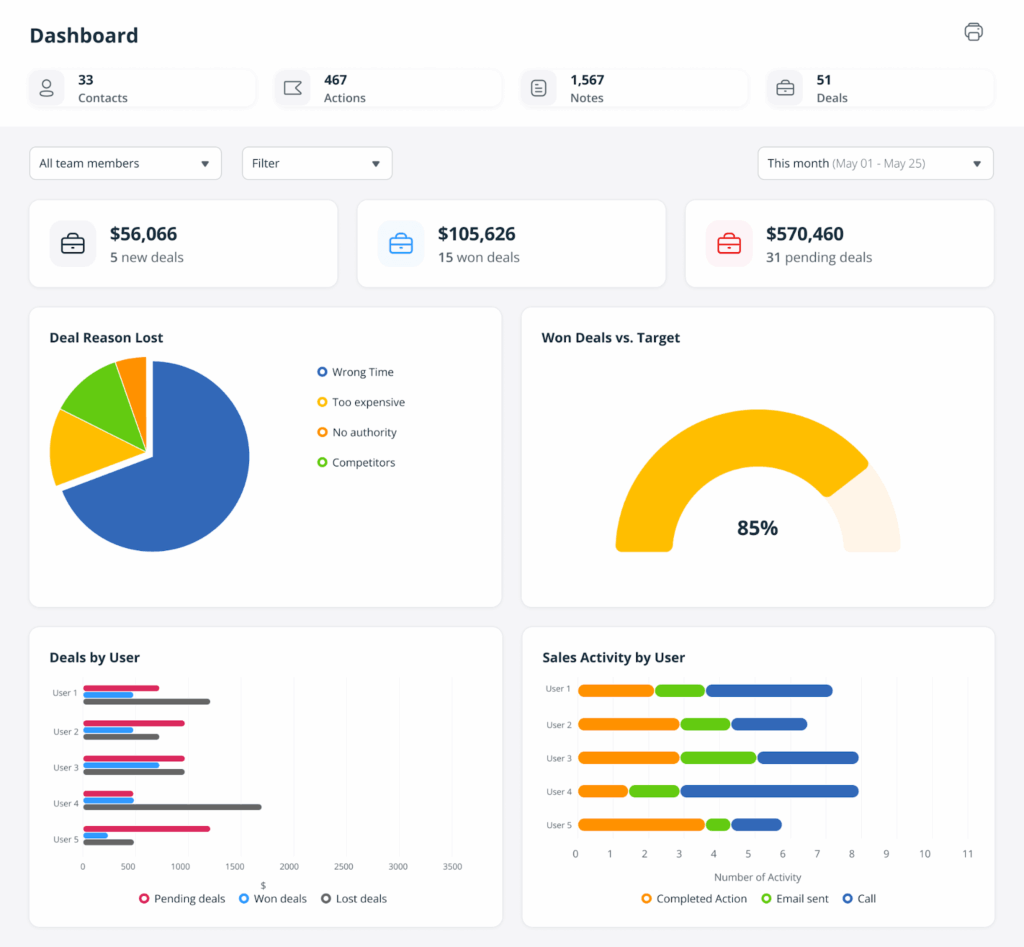Screen dimensions: 1024x947
Task: Open the This month date range dropdown
Action: [x=875, y=163]
